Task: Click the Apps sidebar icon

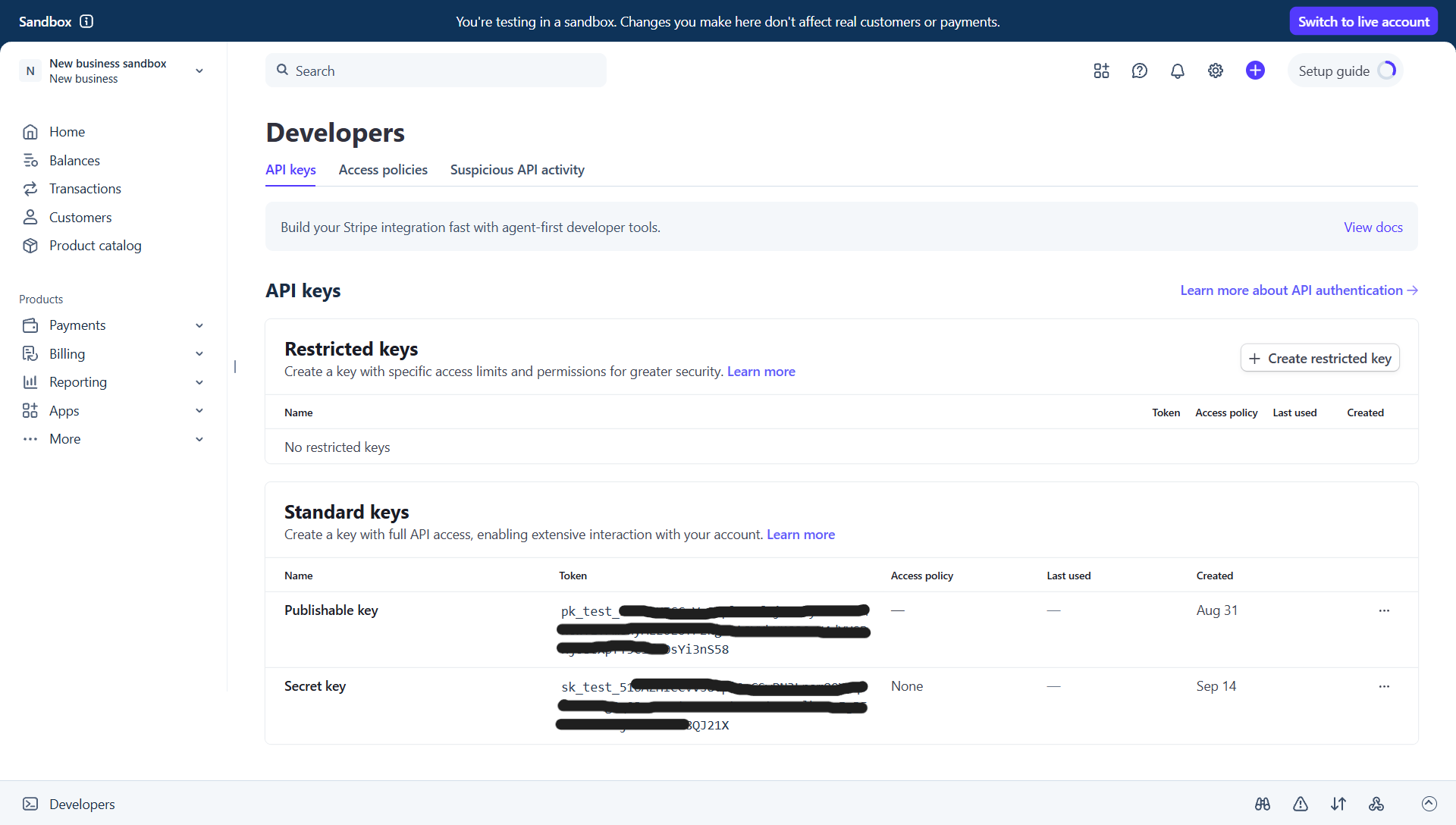Action: click(x=30, y=411)
